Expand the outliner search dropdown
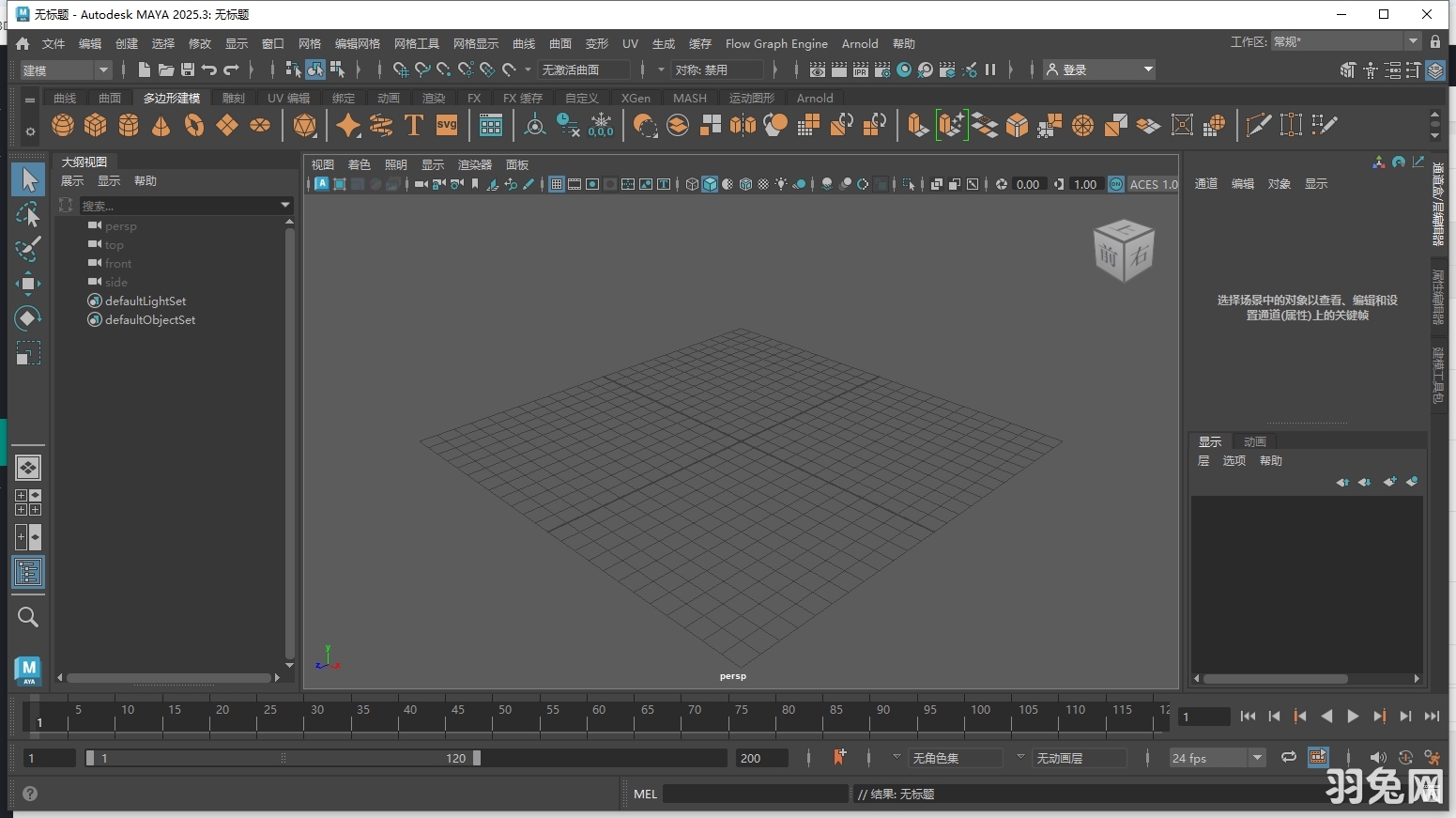1456x818 pixels. tap(284, 205)
